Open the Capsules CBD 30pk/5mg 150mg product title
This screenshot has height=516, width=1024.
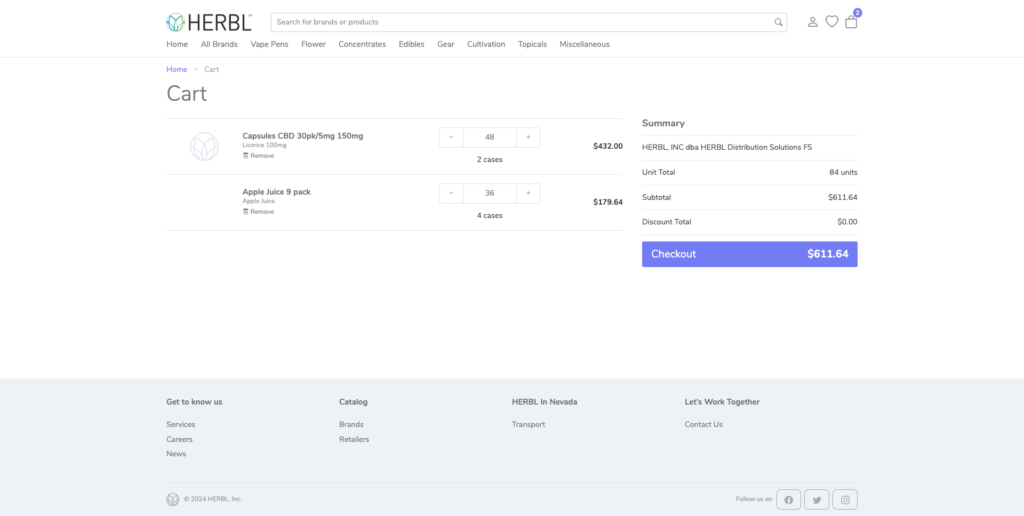coord(302,136)
